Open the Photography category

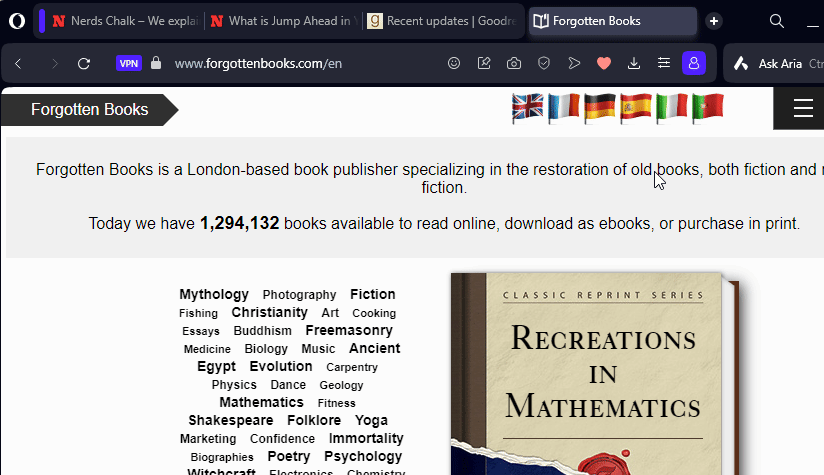300,295
